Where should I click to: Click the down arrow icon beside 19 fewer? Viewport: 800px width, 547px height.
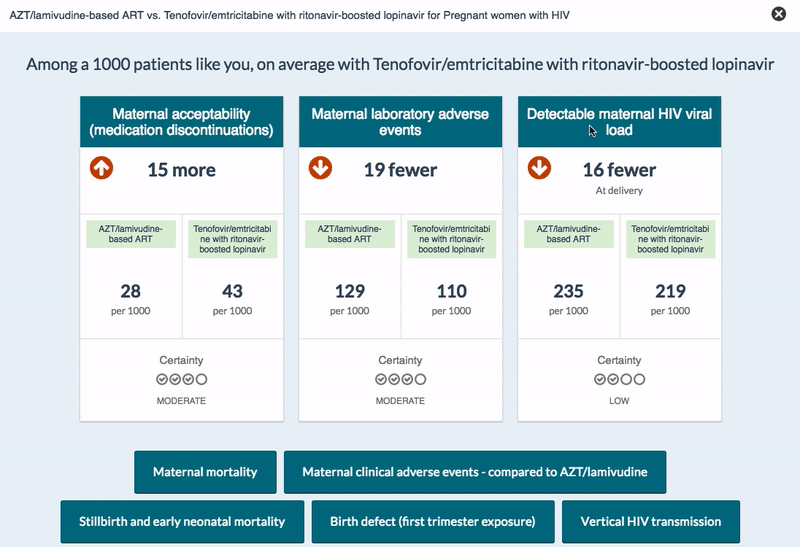(x=320, y=168)
